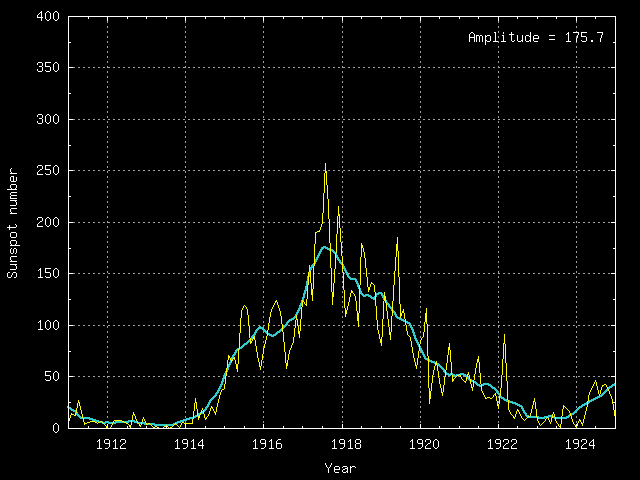Click the 400 y-axis tick label
This screenshot has width=640, height=480.
tap(49, 17)
